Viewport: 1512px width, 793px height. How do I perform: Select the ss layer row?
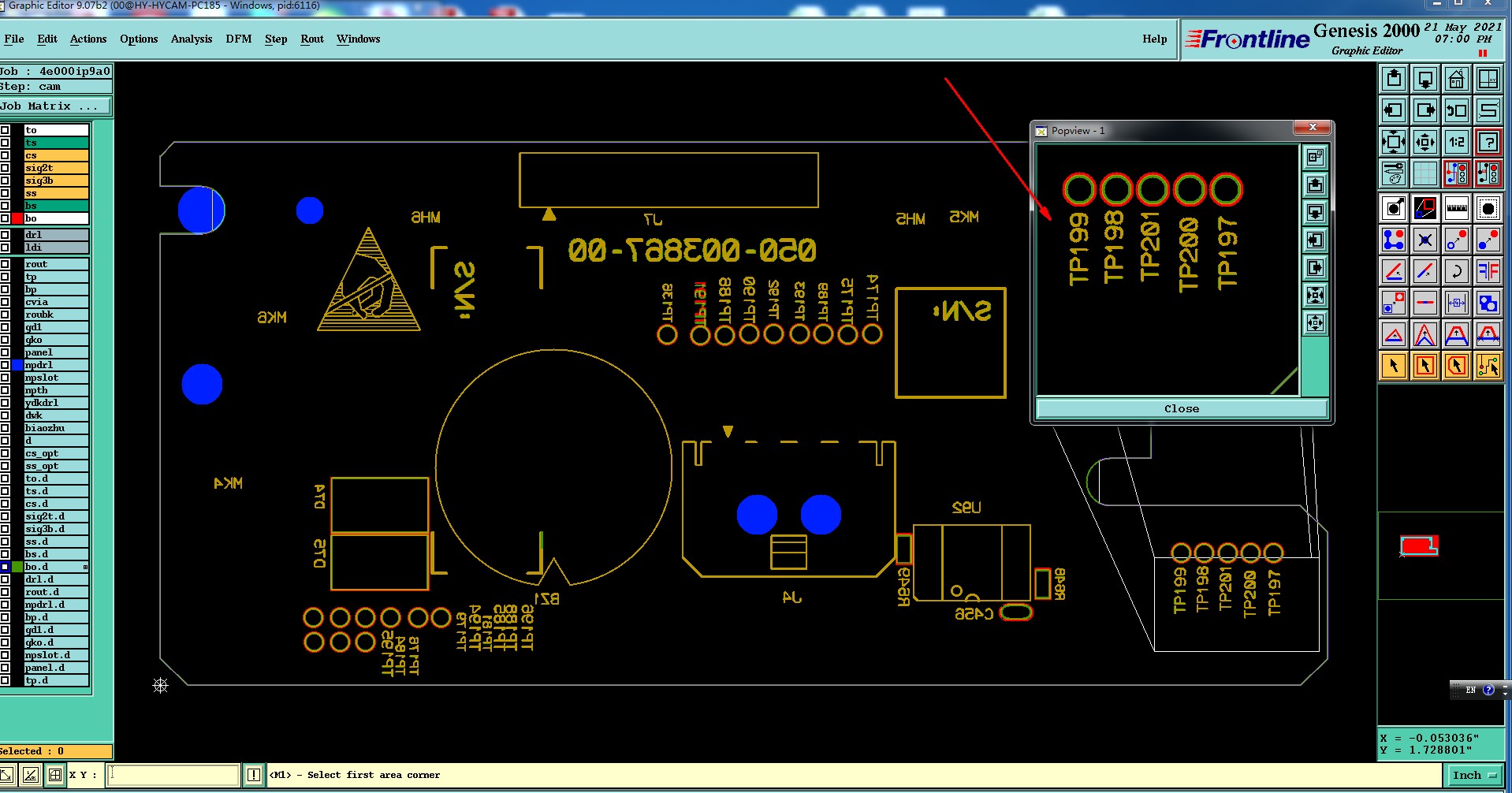[56, 193]
